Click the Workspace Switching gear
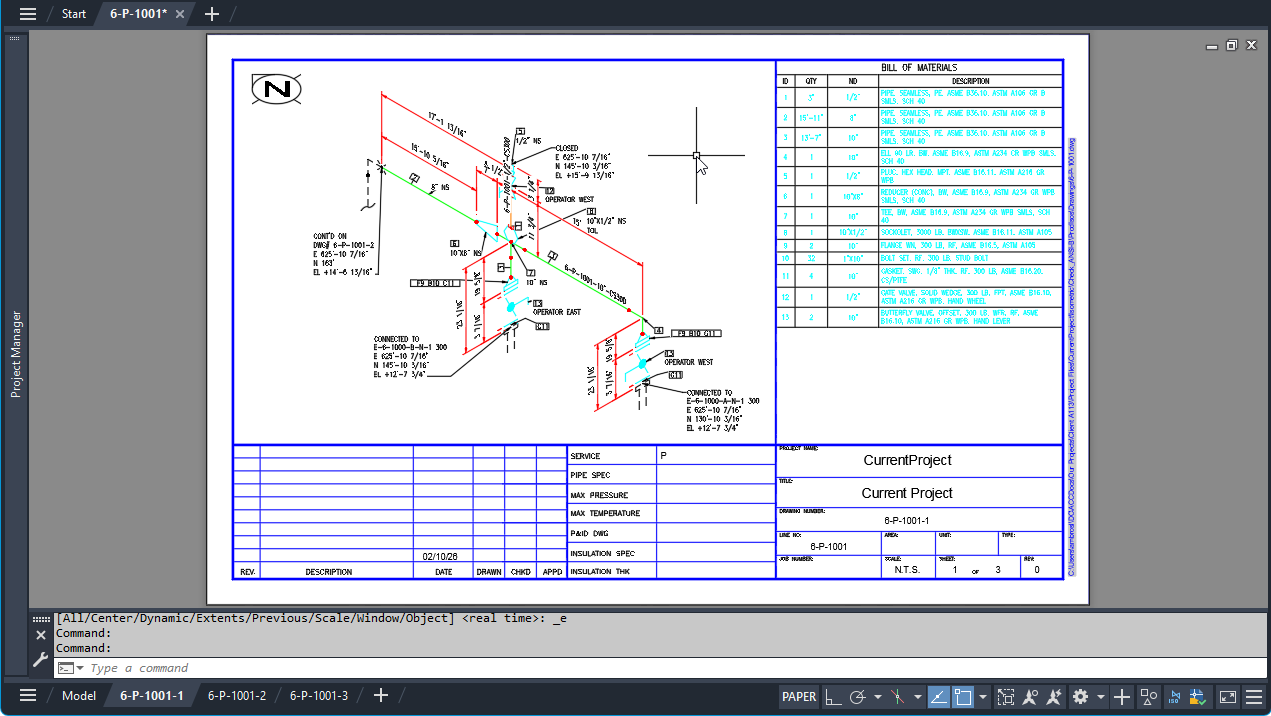 (x=1080, y=696)
